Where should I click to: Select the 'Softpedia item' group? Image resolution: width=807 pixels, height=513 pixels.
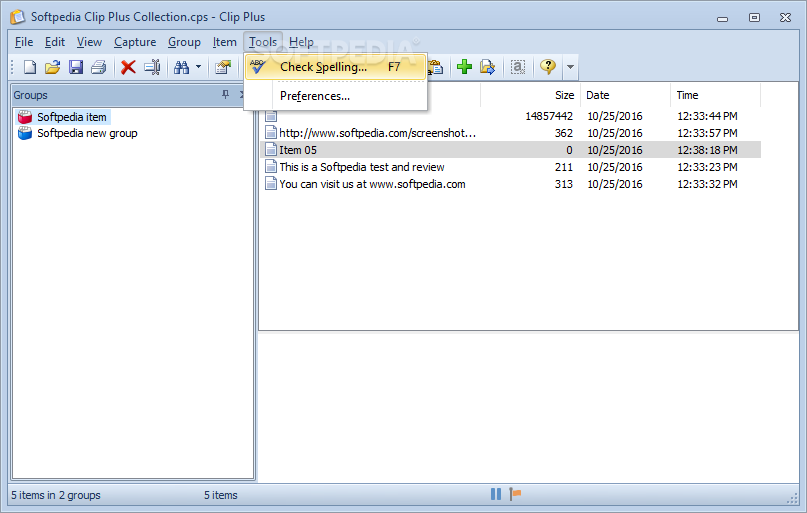pos(72,117)
